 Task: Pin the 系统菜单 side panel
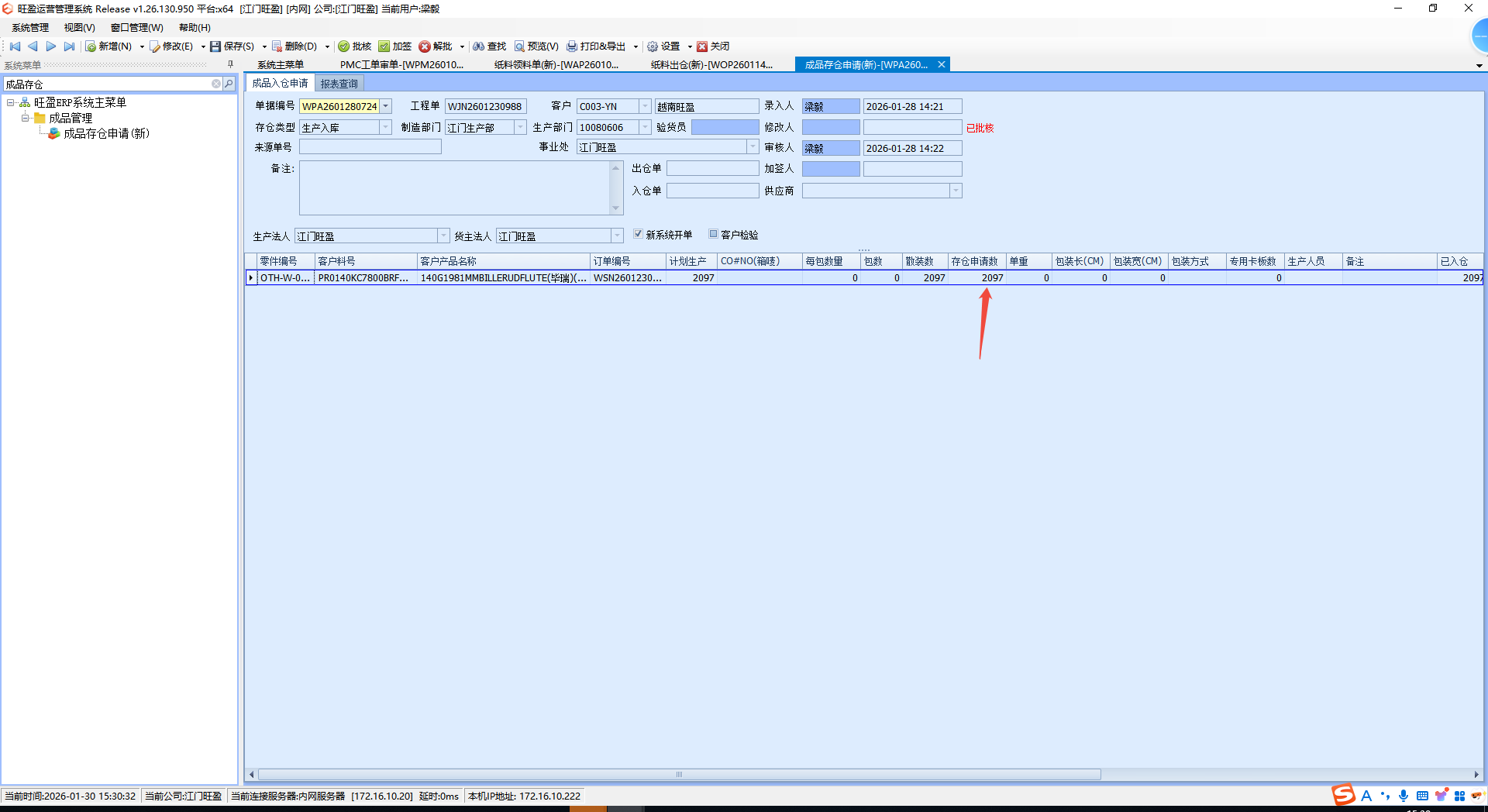pyautogui.click(x=230, y=64)
